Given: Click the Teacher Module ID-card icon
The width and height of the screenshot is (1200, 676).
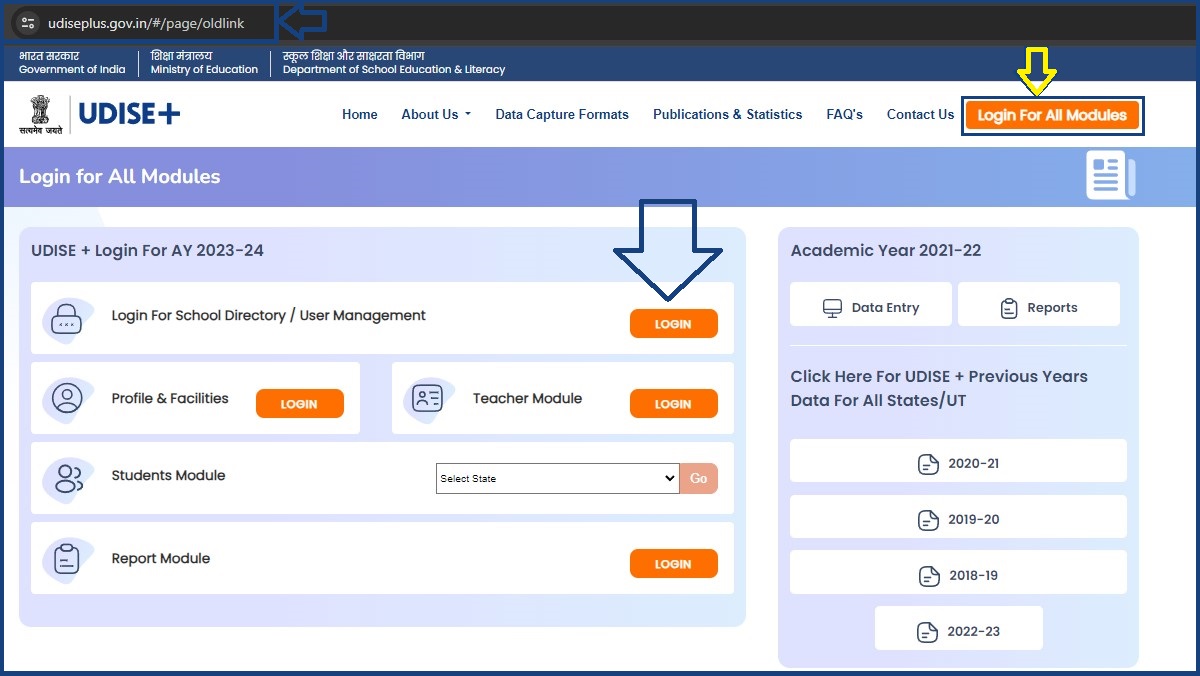Looking at the screenshot, I should (428, 398).
